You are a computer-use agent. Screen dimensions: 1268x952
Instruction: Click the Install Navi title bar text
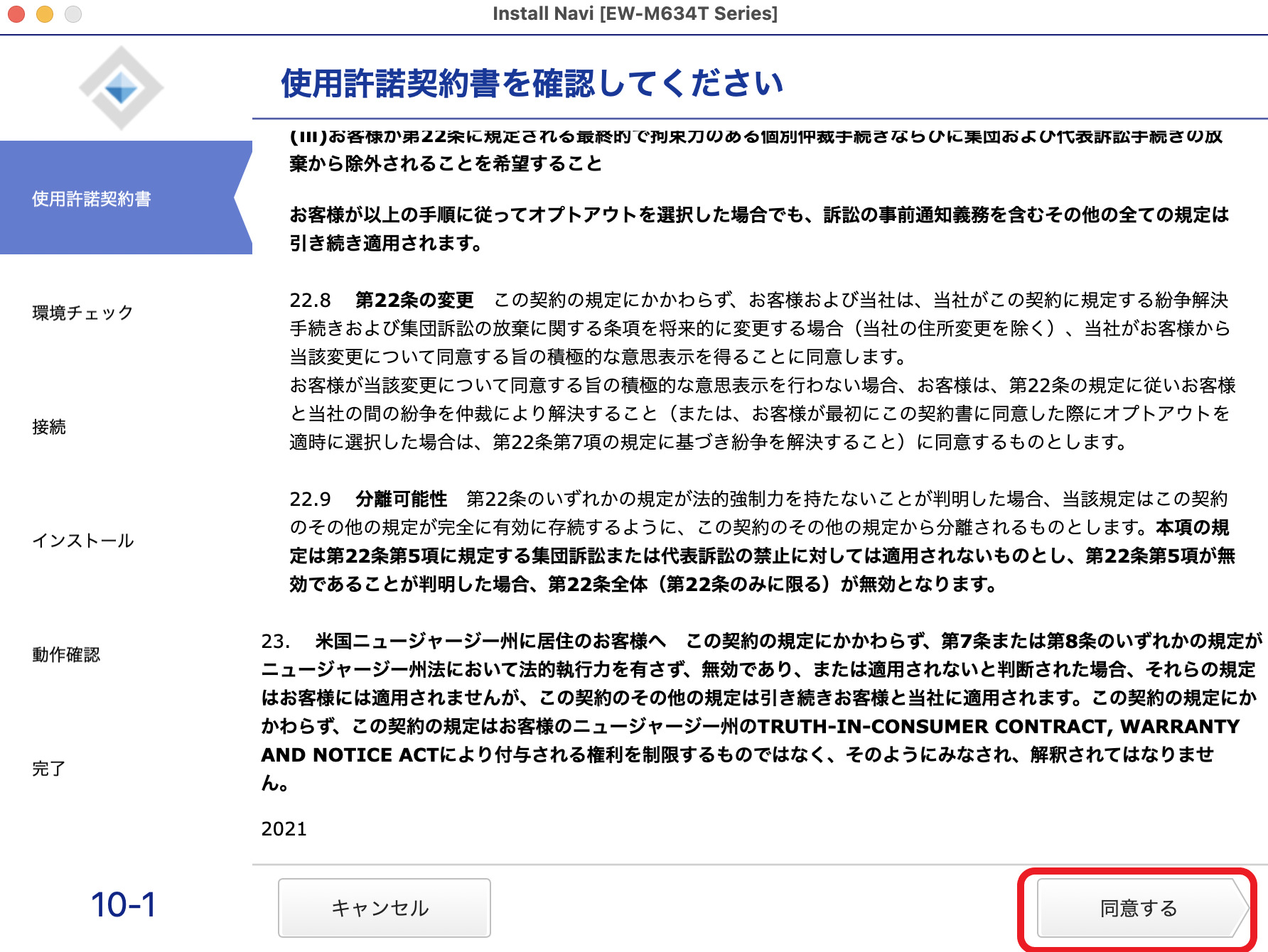click(635, 13)
